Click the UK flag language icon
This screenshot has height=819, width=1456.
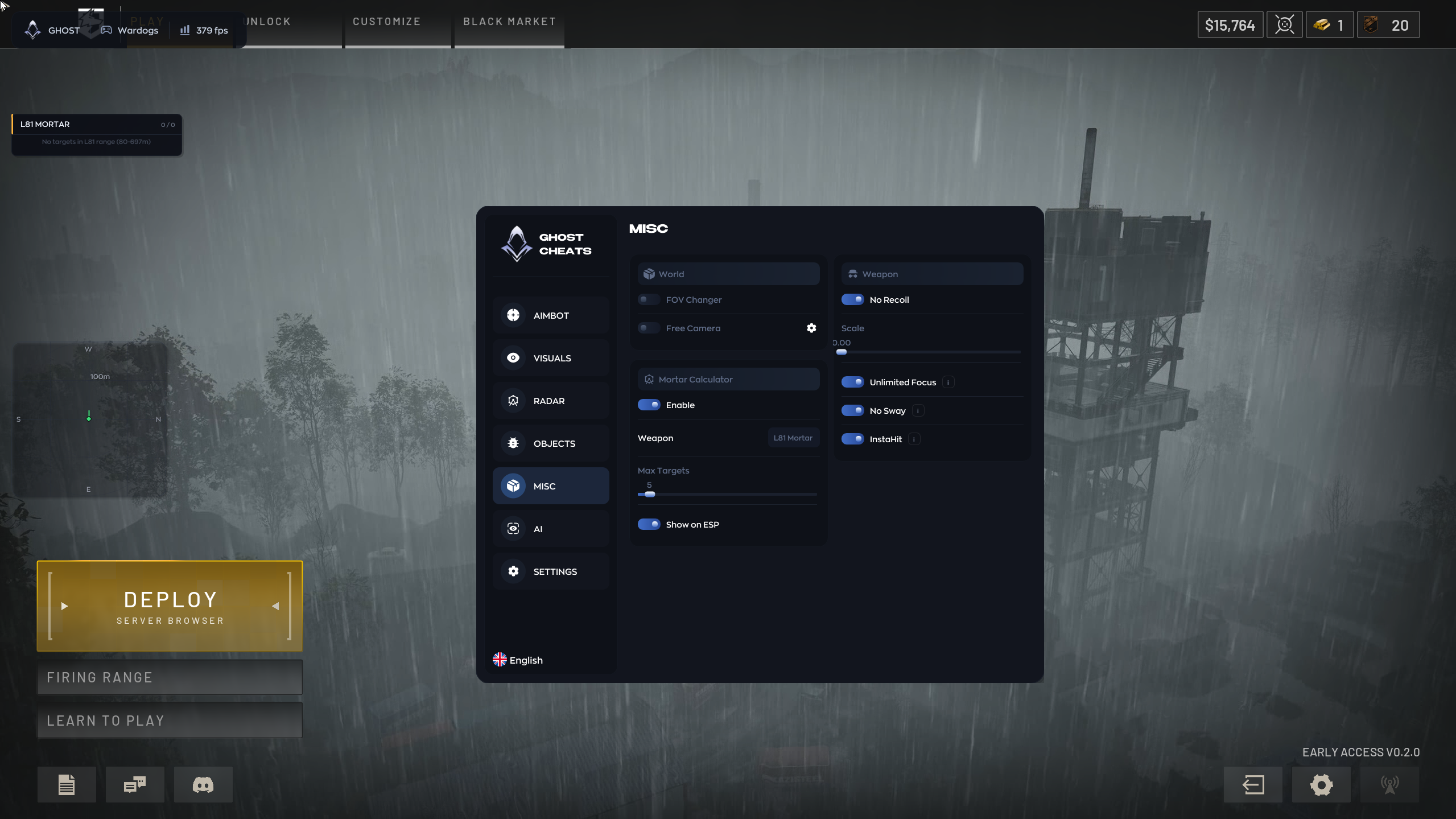500,660
